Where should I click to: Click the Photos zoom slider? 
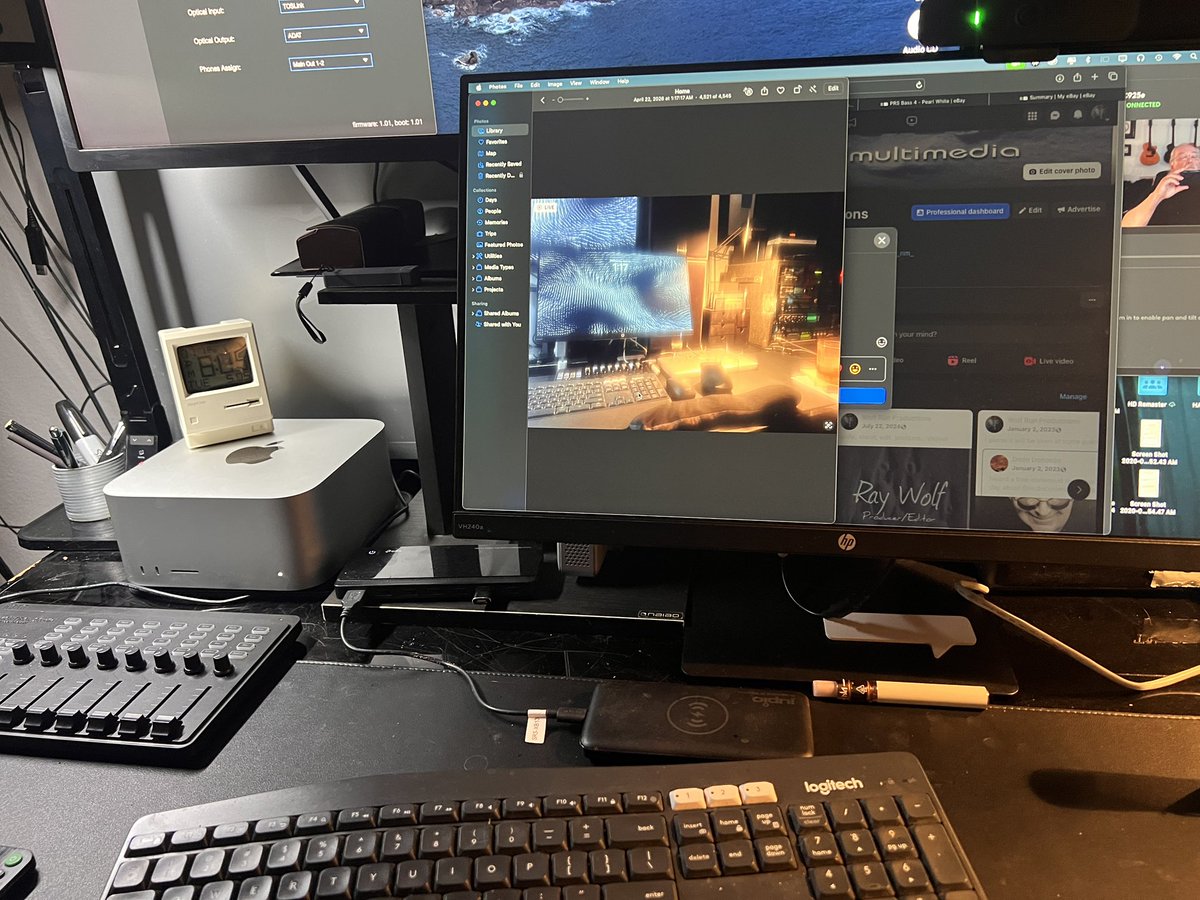point(570,99)
